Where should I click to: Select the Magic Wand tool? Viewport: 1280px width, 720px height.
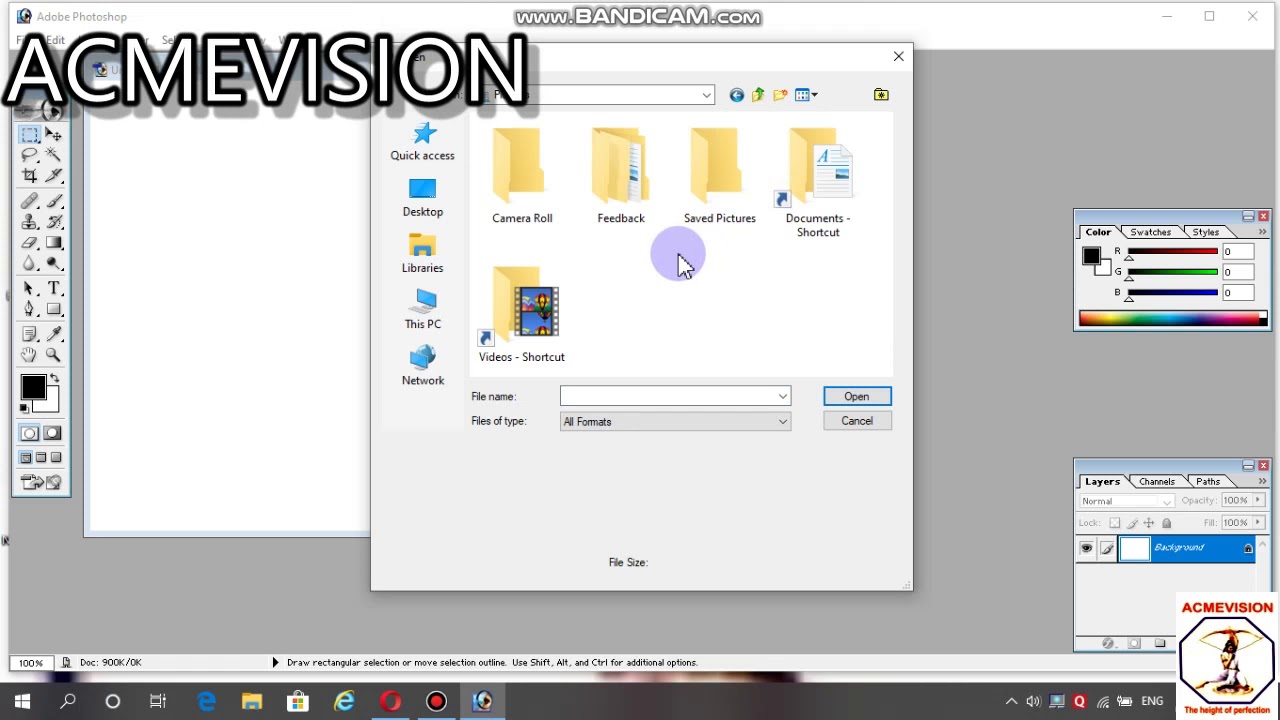click(53, 155)
